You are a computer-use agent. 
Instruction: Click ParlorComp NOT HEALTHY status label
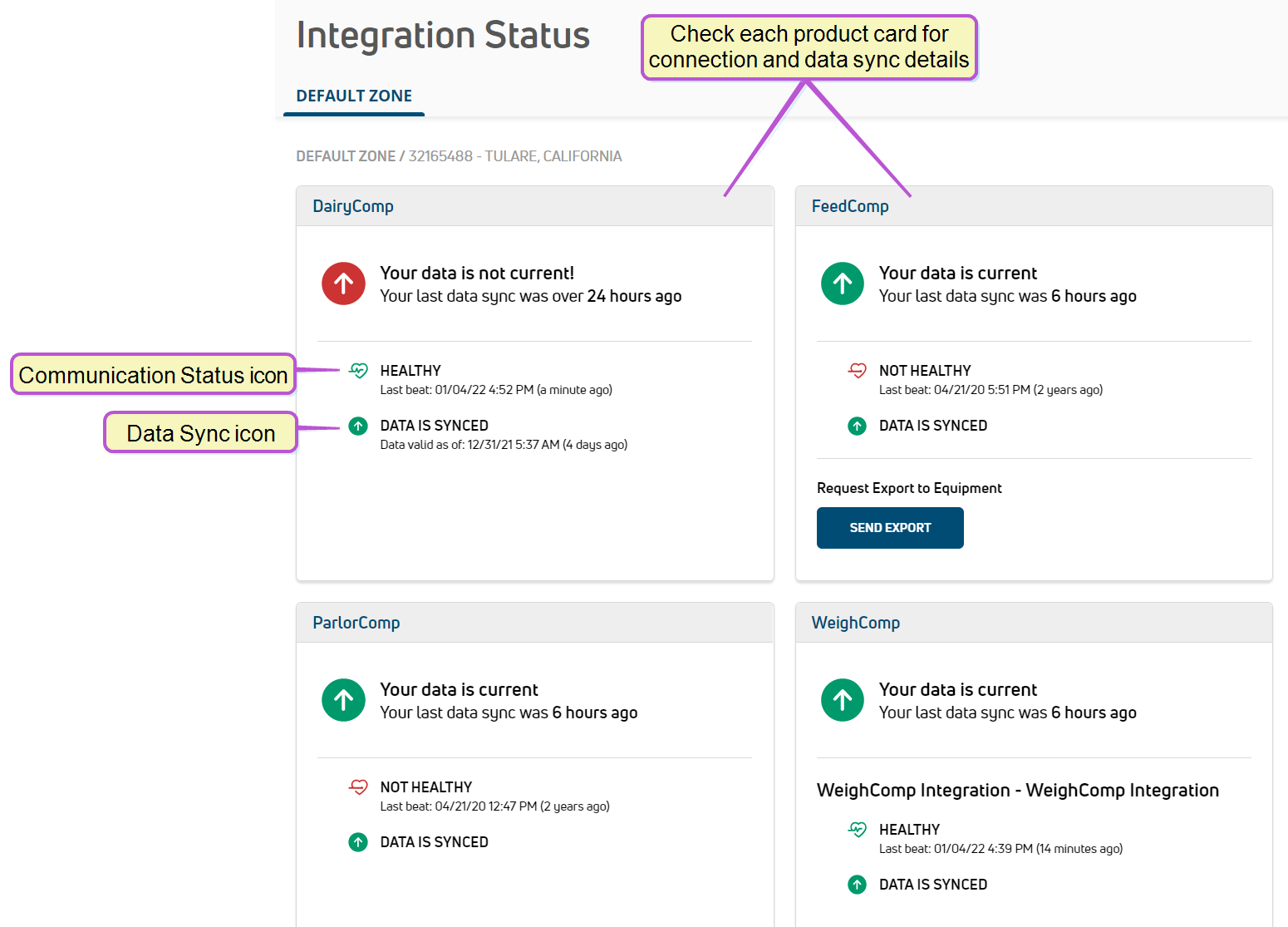tap(426, 787)
